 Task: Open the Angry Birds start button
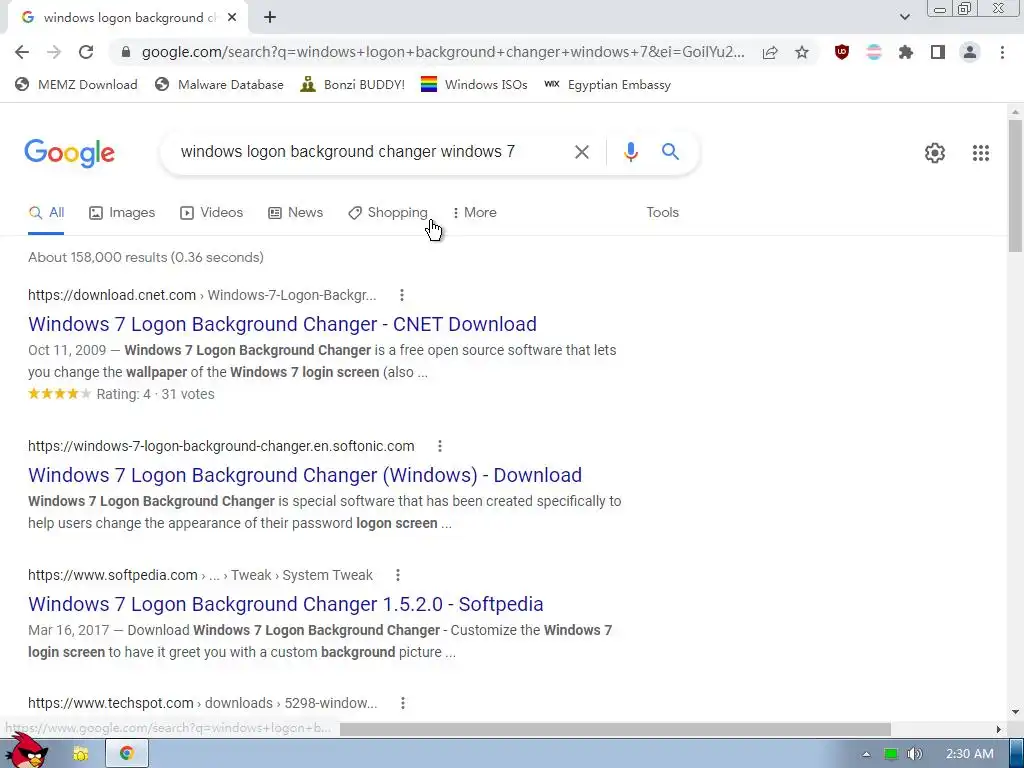(x=26, y=751)
